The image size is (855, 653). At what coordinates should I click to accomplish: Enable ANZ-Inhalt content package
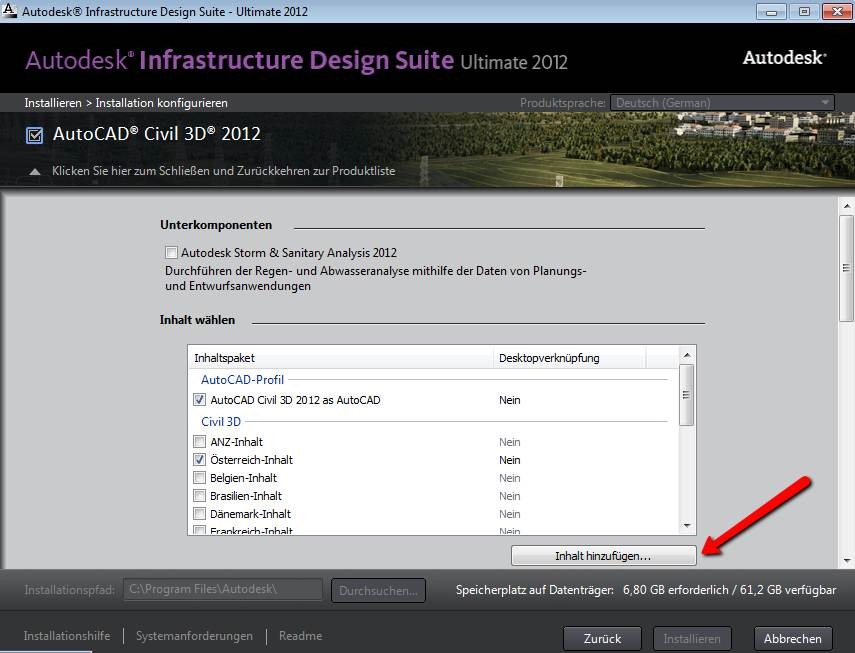[x=199, y=442]
